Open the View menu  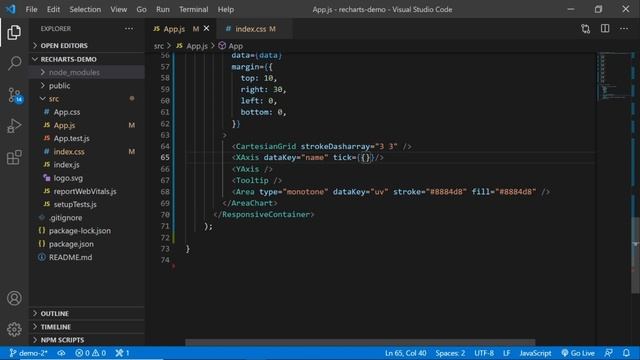coord(118,9)
